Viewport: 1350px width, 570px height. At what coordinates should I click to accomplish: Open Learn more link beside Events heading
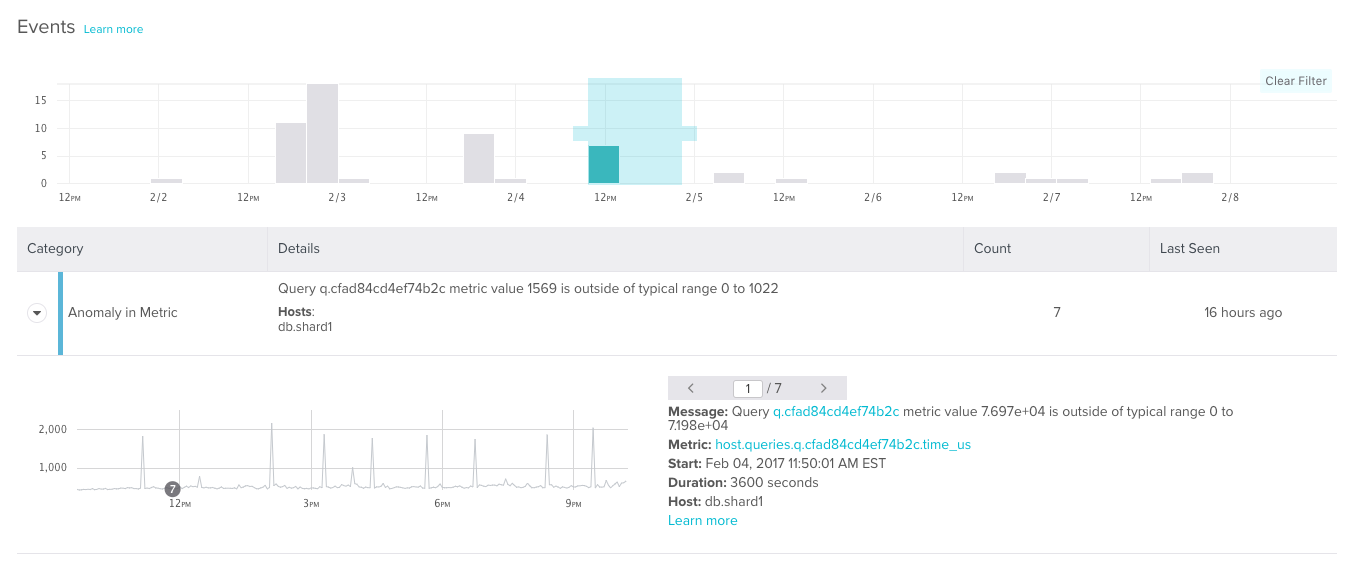[x=113, y=29]
